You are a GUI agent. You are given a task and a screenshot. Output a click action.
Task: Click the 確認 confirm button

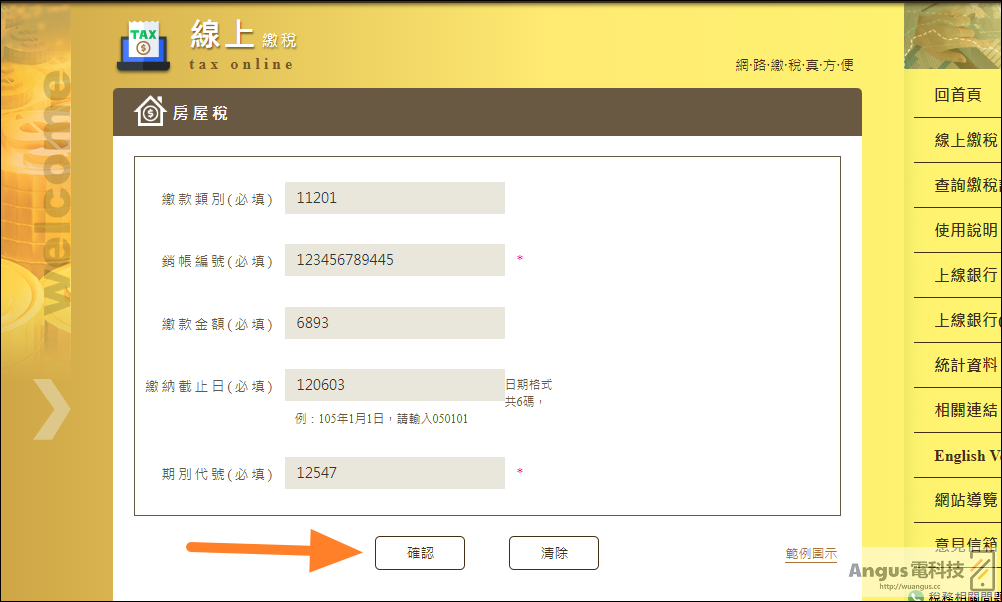[420, 553]
